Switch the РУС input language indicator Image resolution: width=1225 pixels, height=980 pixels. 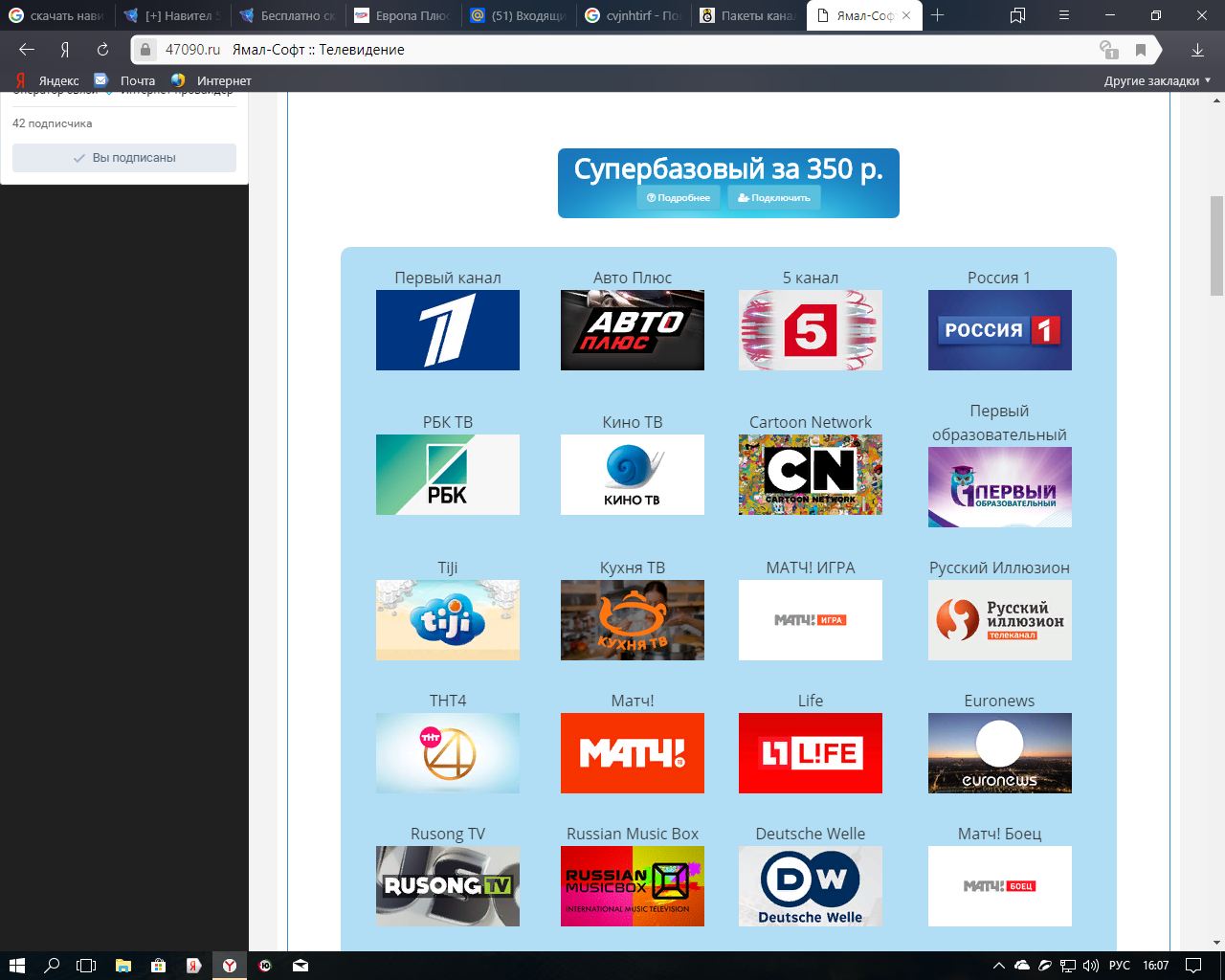pyautogui.click(x=1120, y=966)
